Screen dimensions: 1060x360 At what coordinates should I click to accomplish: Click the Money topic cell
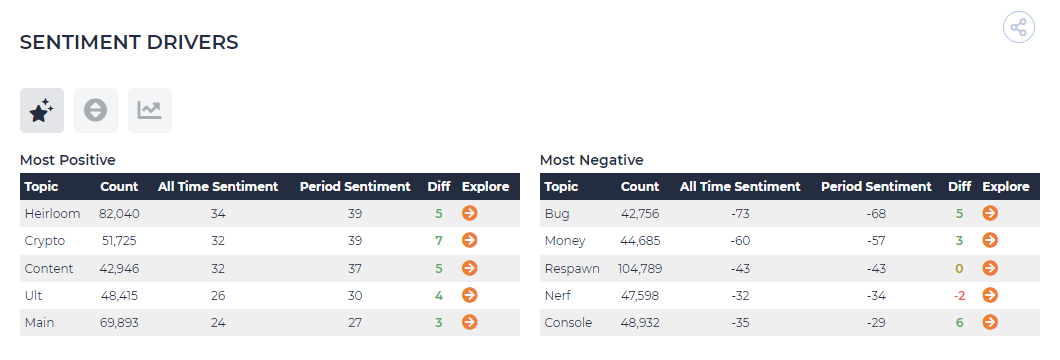pyautogui.click(x=565, y=240)
